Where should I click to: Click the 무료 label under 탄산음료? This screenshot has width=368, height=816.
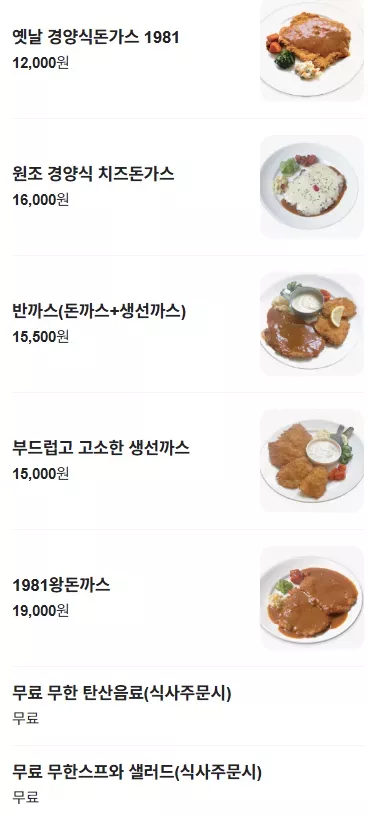click(x=26, y=719)
